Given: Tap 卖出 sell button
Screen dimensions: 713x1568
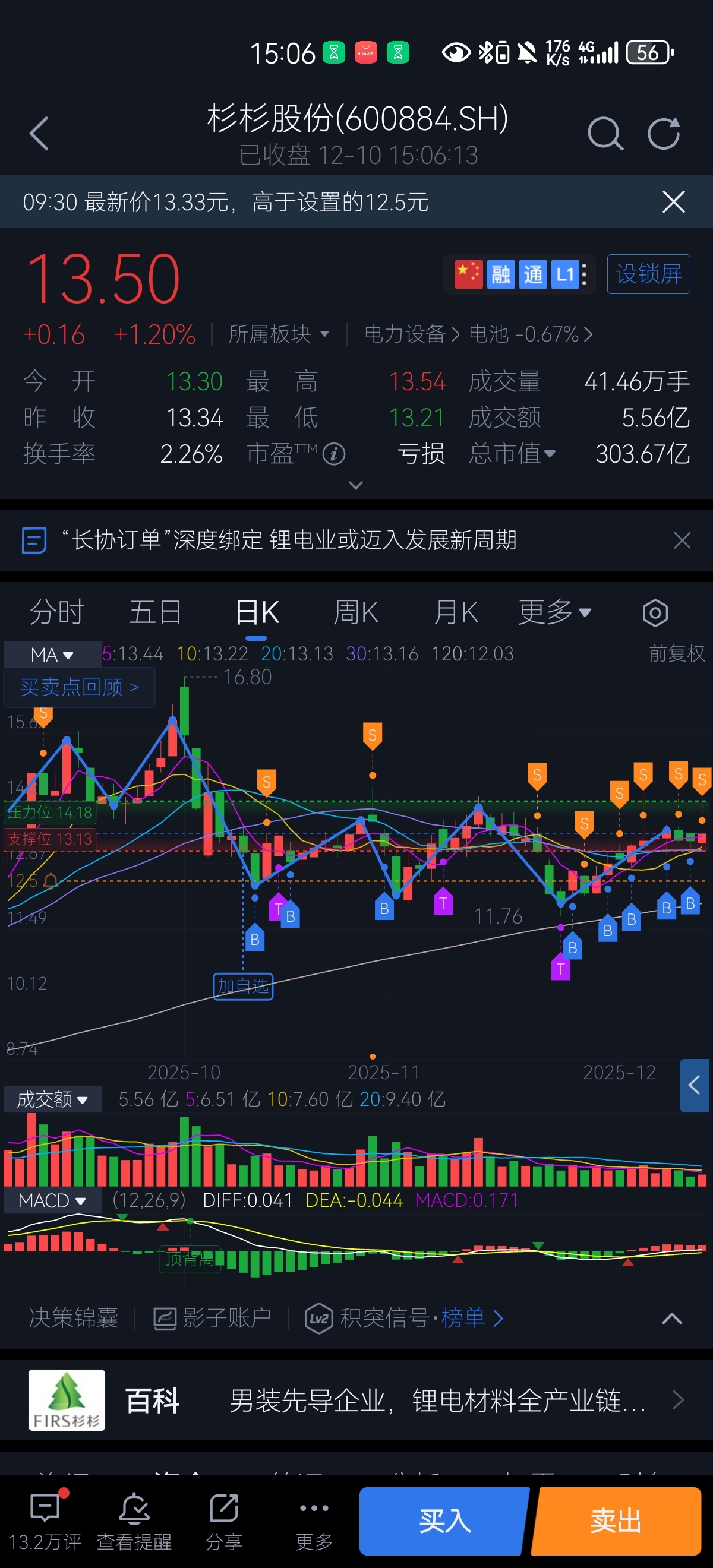Looking at the screenshot, I should [616, 1521].
